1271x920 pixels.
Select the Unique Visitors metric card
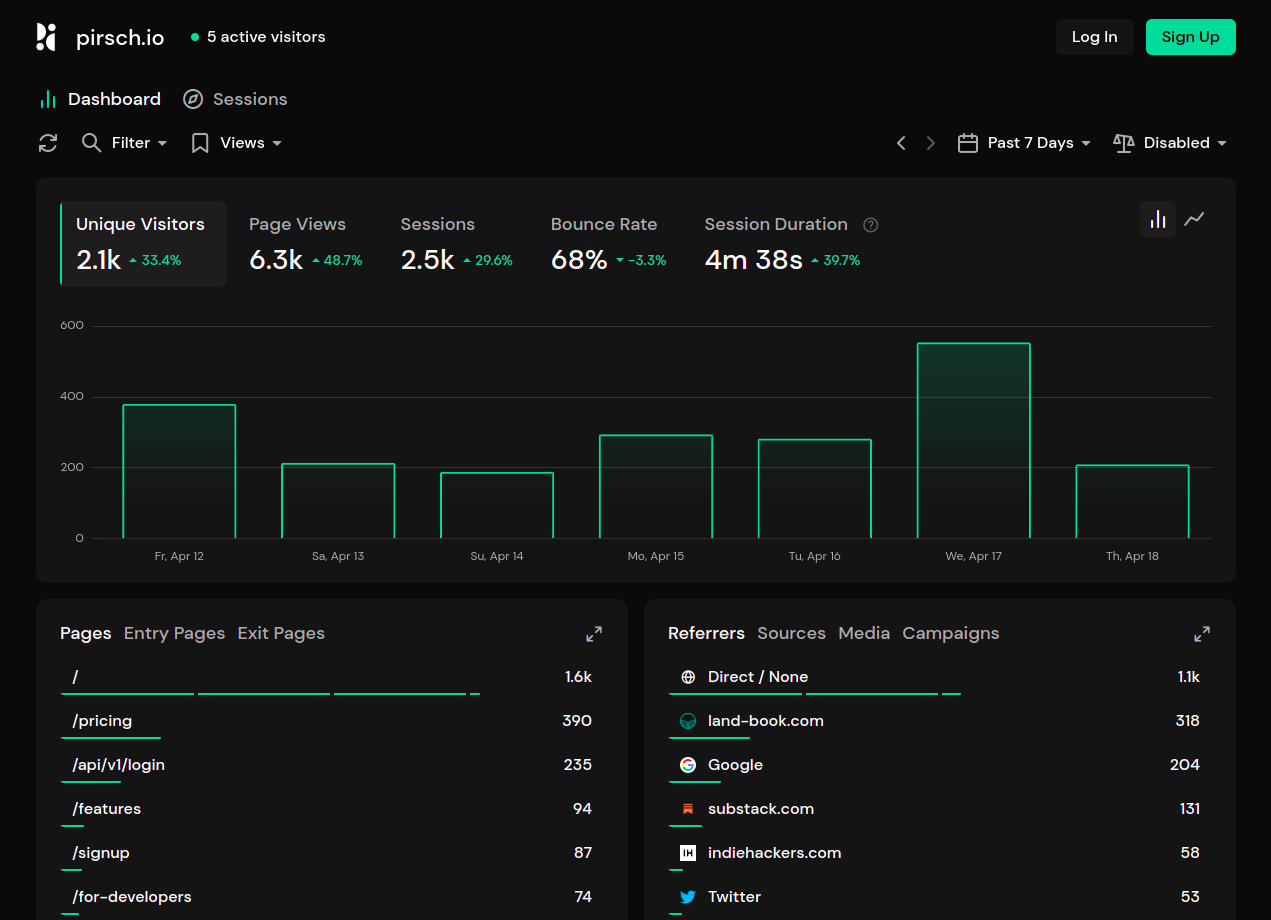coord(144,243)
